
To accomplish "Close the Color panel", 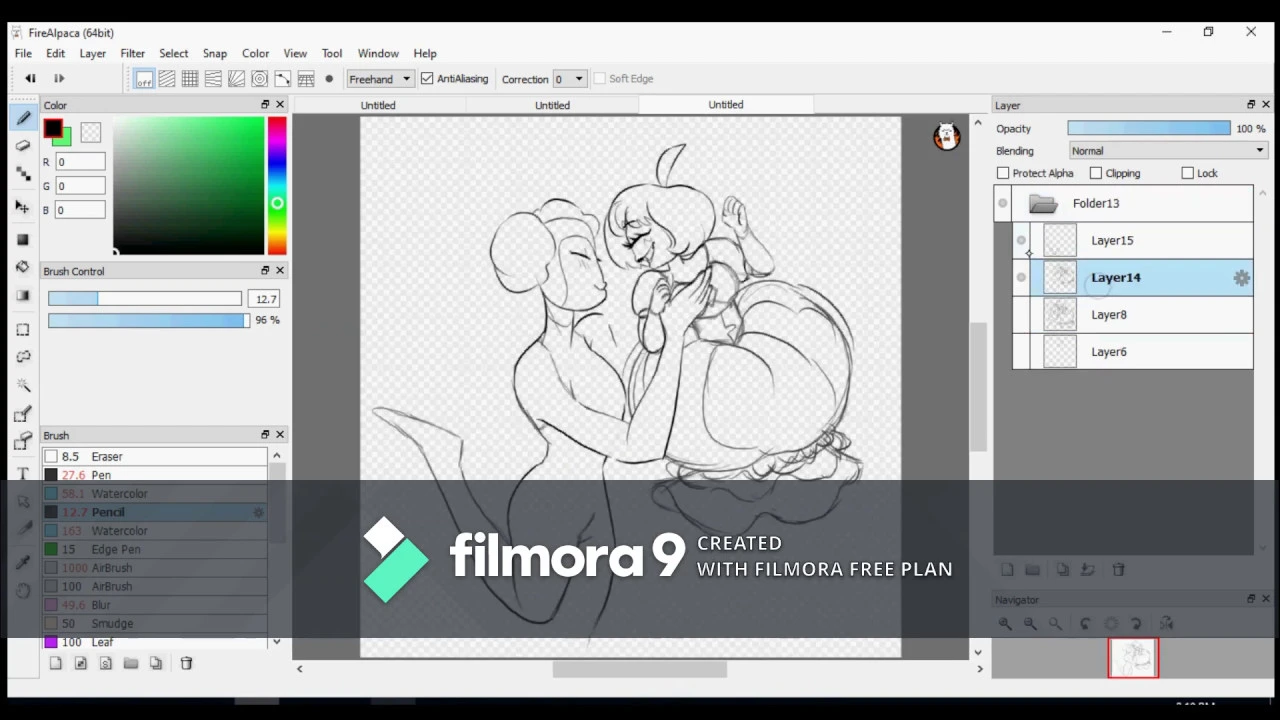I will click(280, 105).
